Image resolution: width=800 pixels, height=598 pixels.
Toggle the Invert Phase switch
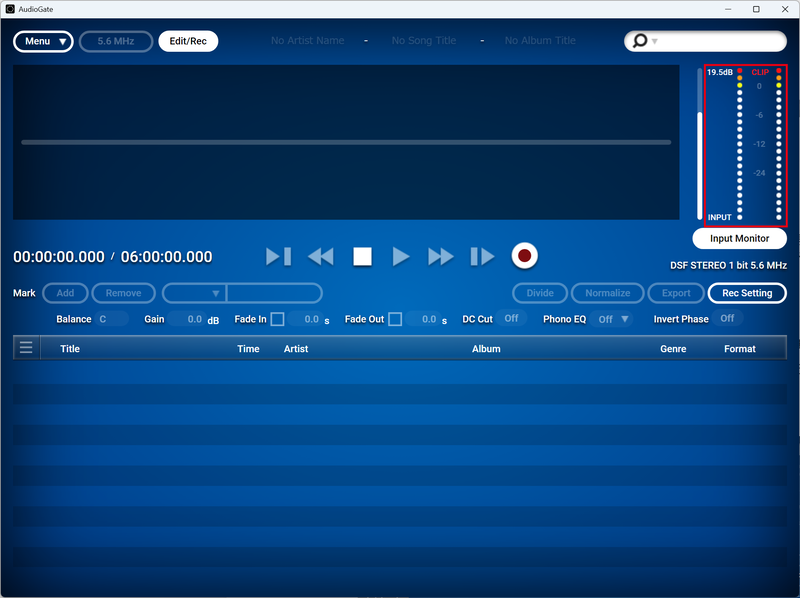pos(727,318)
